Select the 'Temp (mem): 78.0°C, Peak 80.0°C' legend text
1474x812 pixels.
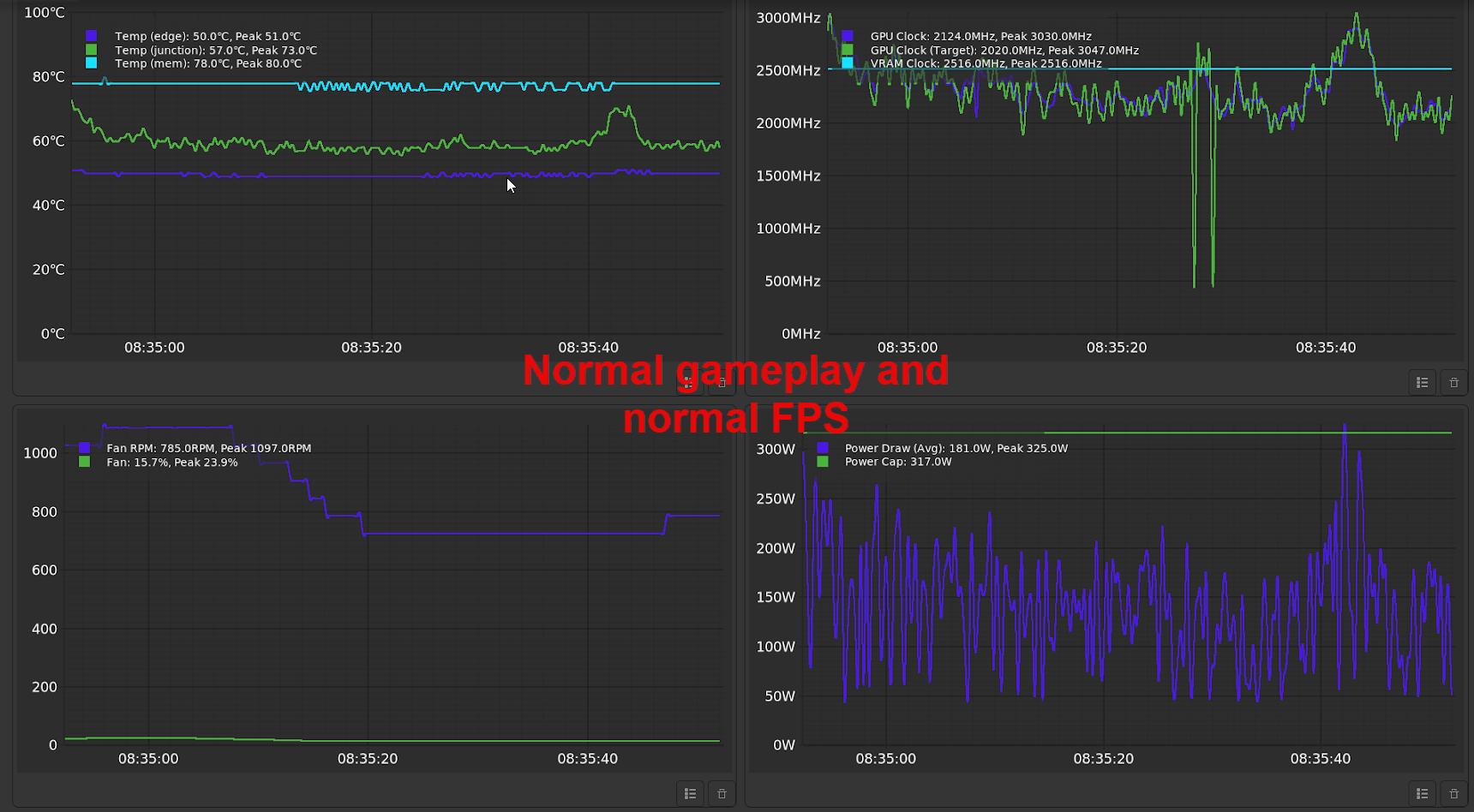tap(208, 63)
